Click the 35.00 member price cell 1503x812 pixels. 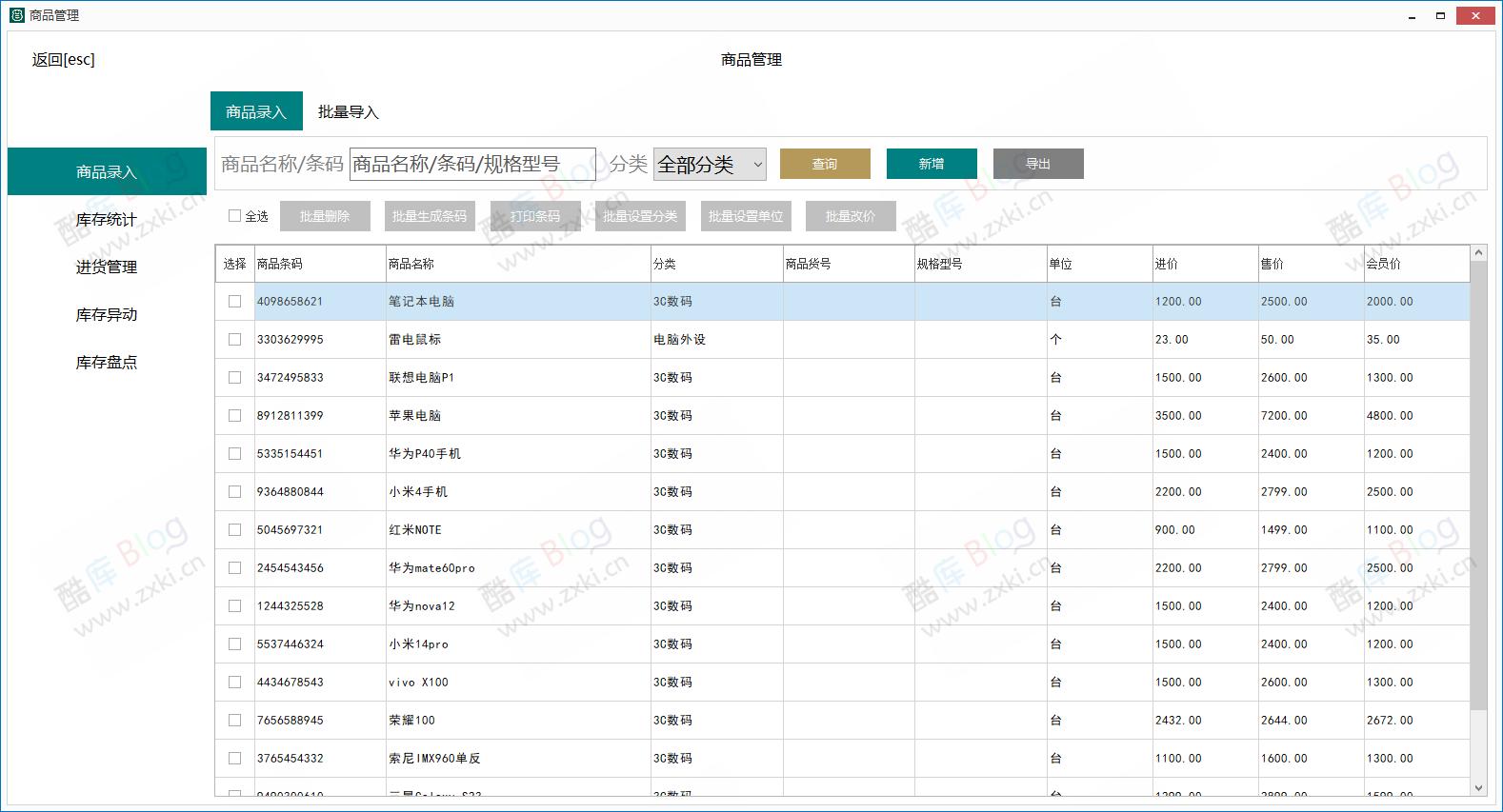coord(1416,340)
